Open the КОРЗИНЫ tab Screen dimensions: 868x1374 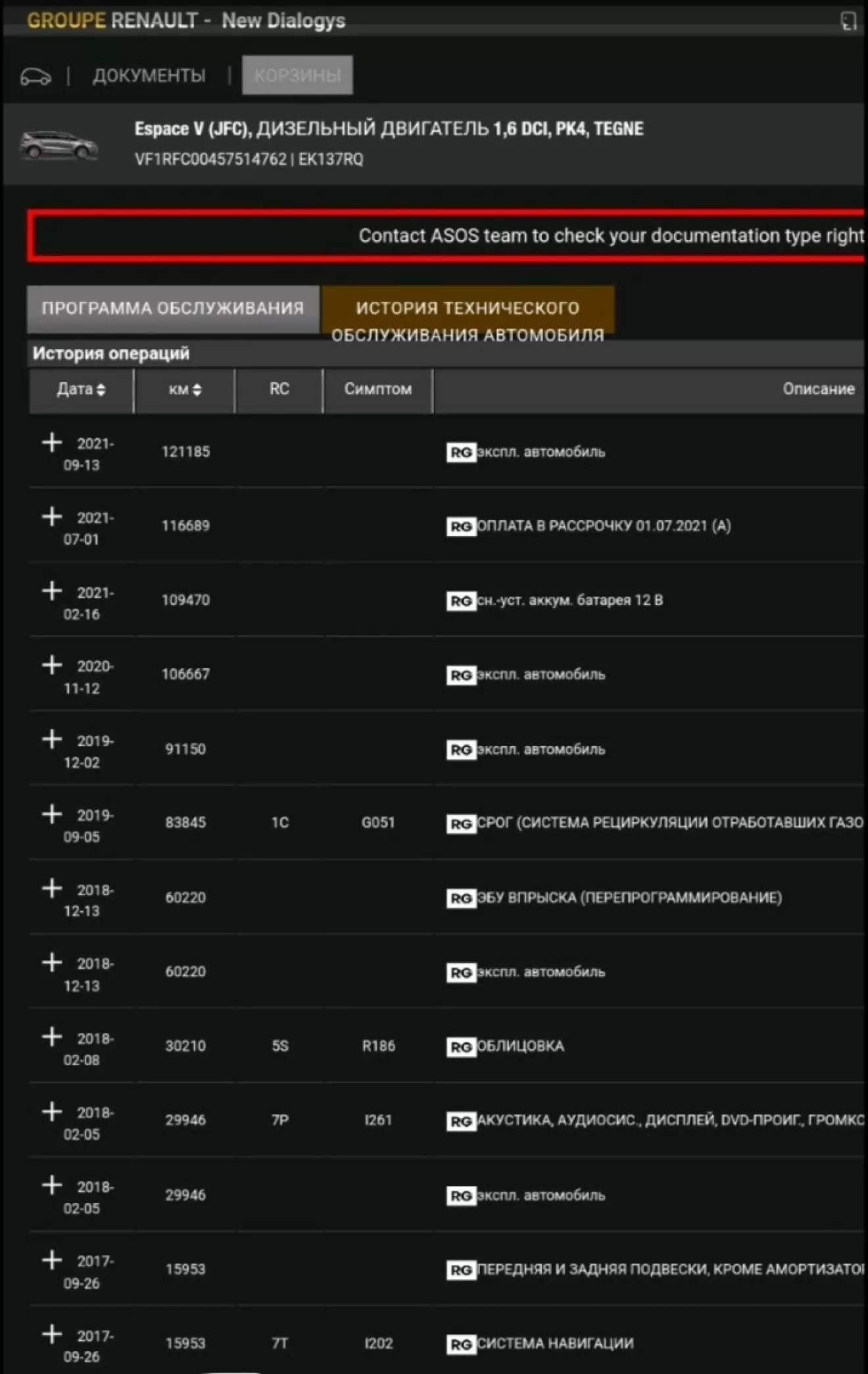(x=297, y=75)
